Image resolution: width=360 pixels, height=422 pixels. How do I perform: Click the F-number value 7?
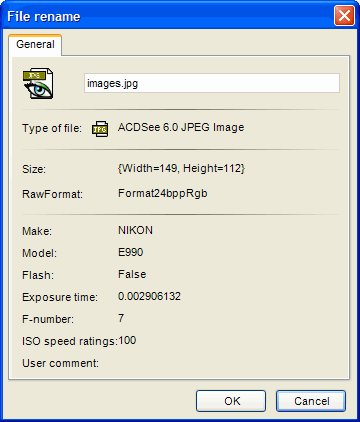click(x=121, y=318)
